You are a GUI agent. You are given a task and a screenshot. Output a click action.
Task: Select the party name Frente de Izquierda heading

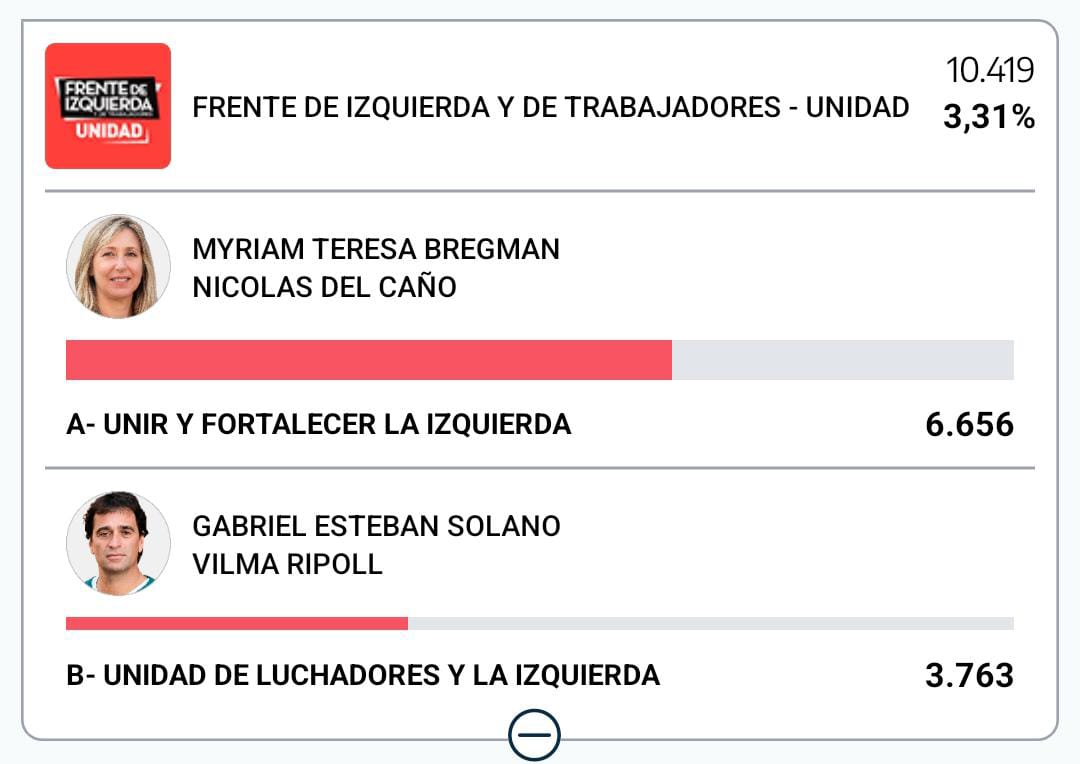550,107
